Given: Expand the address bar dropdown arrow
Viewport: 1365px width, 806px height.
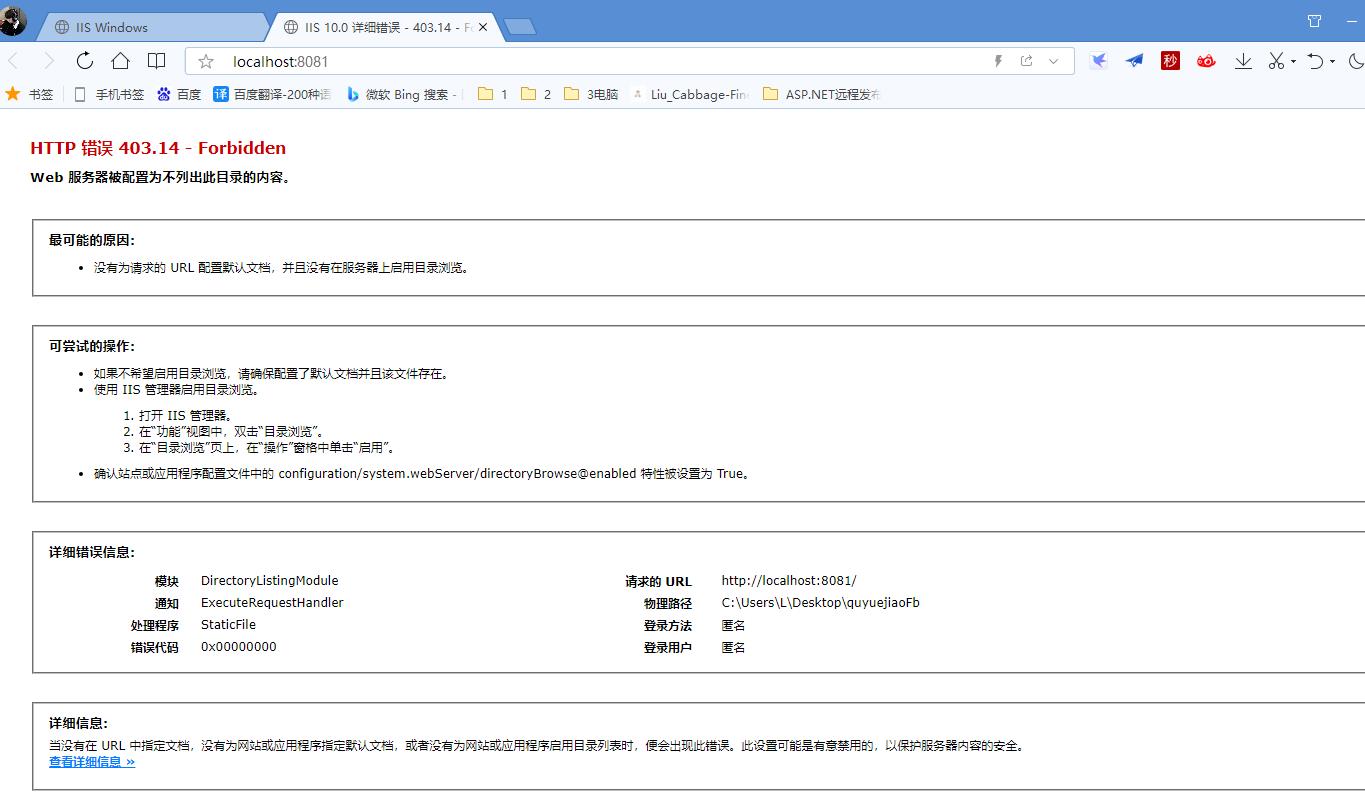Looking at the screenshot, I should 1053,61.
